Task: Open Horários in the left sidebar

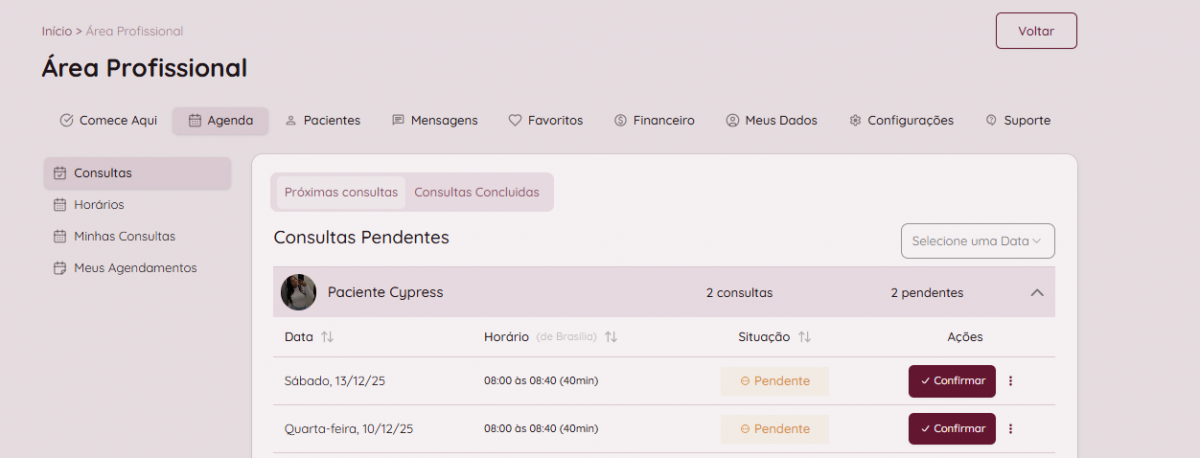Action: 98,205
